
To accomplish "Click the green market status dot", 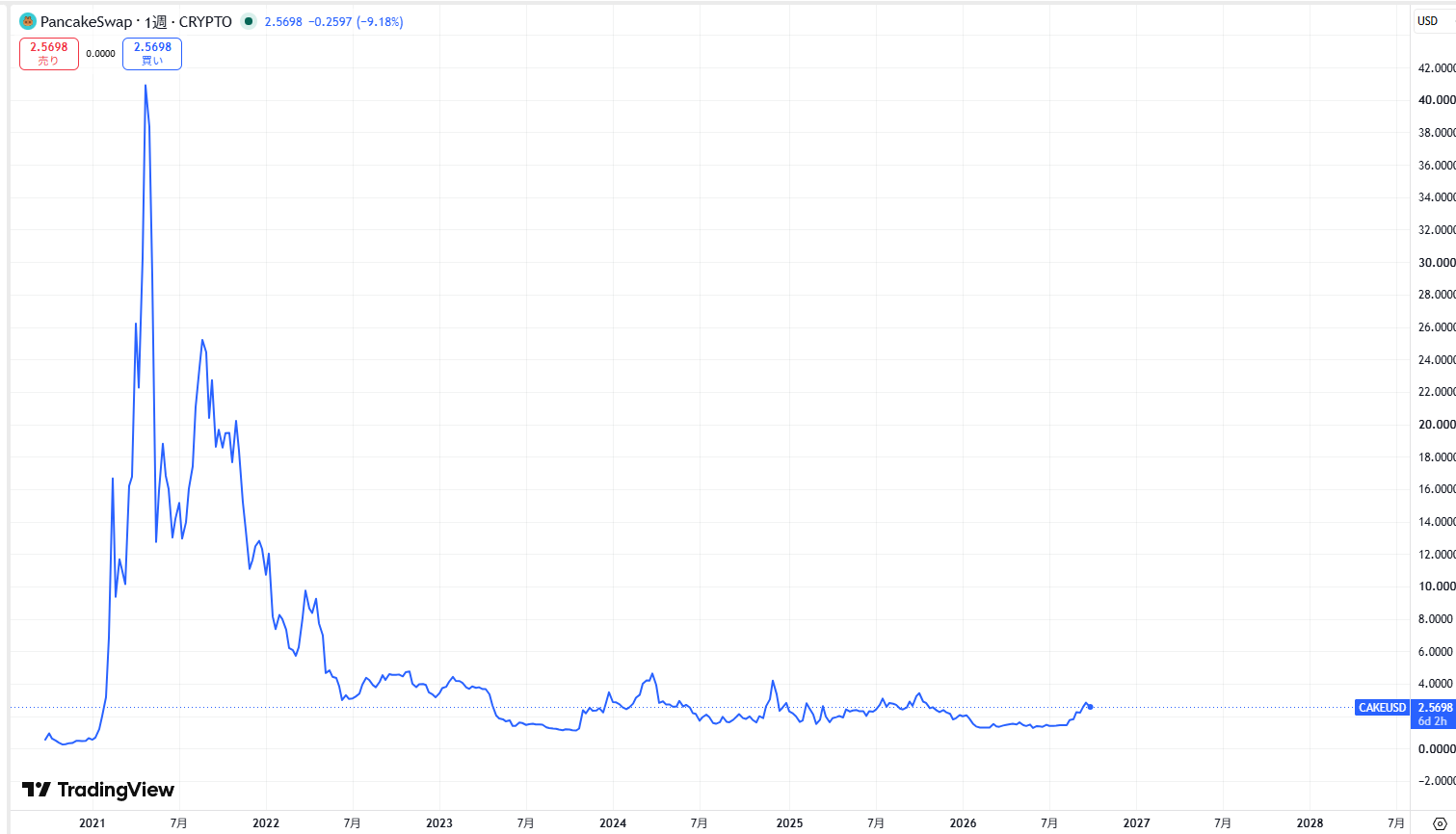I will [x=249, y=21].
